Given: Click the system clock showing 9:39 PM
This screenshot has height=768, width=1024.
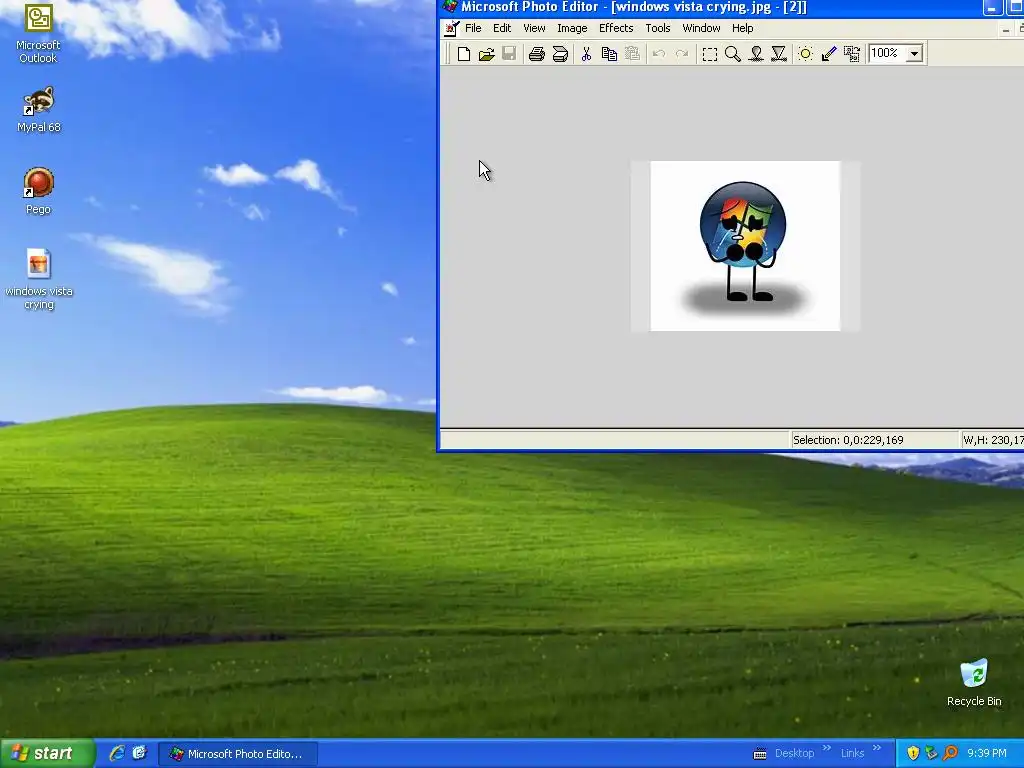Looking at the screenshot, I should tap(987, 753).
